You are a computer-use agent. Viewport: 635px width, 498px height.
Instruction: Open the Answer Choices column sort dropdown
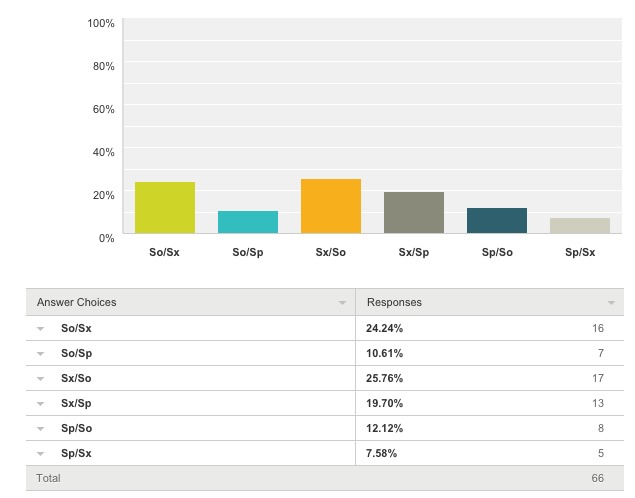(342, 302)
